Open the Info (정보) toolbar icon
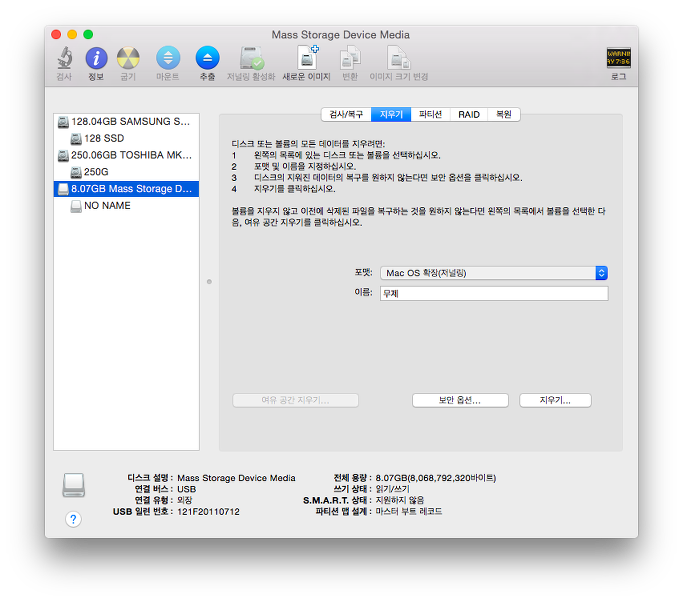 [x=96, y=58]
